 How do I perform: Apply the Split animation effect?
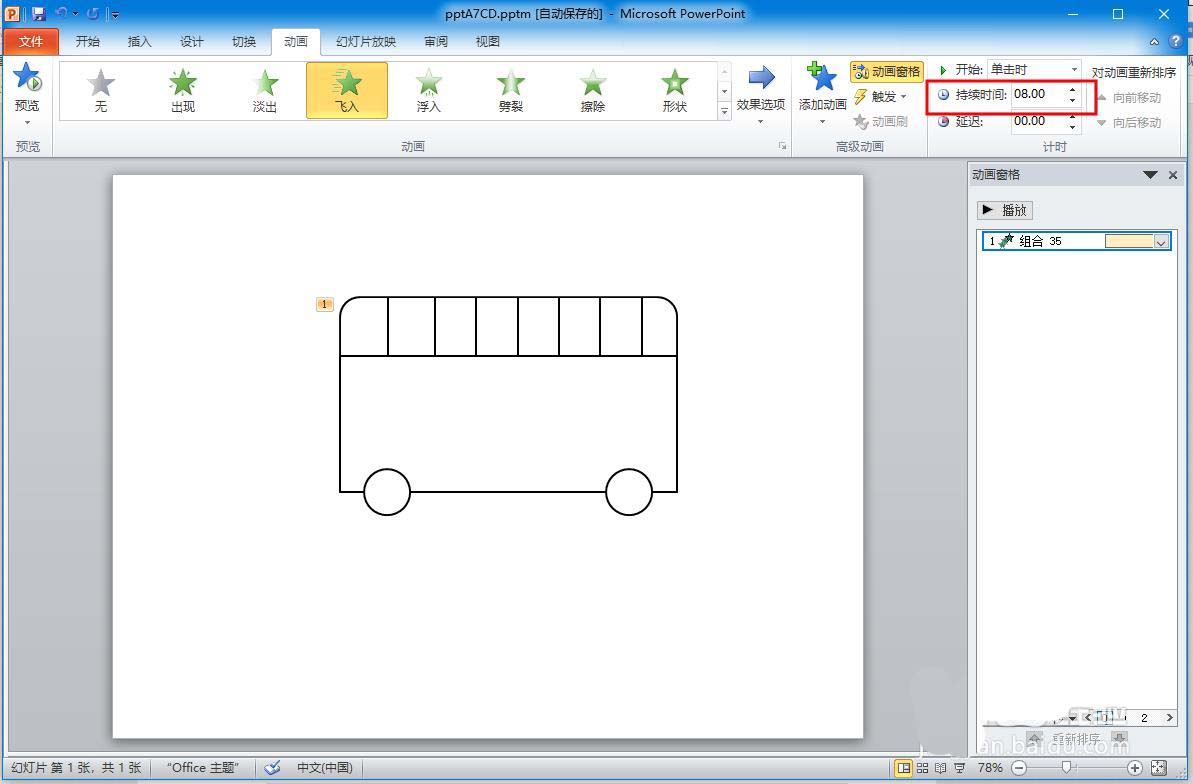tap(511, 90)
